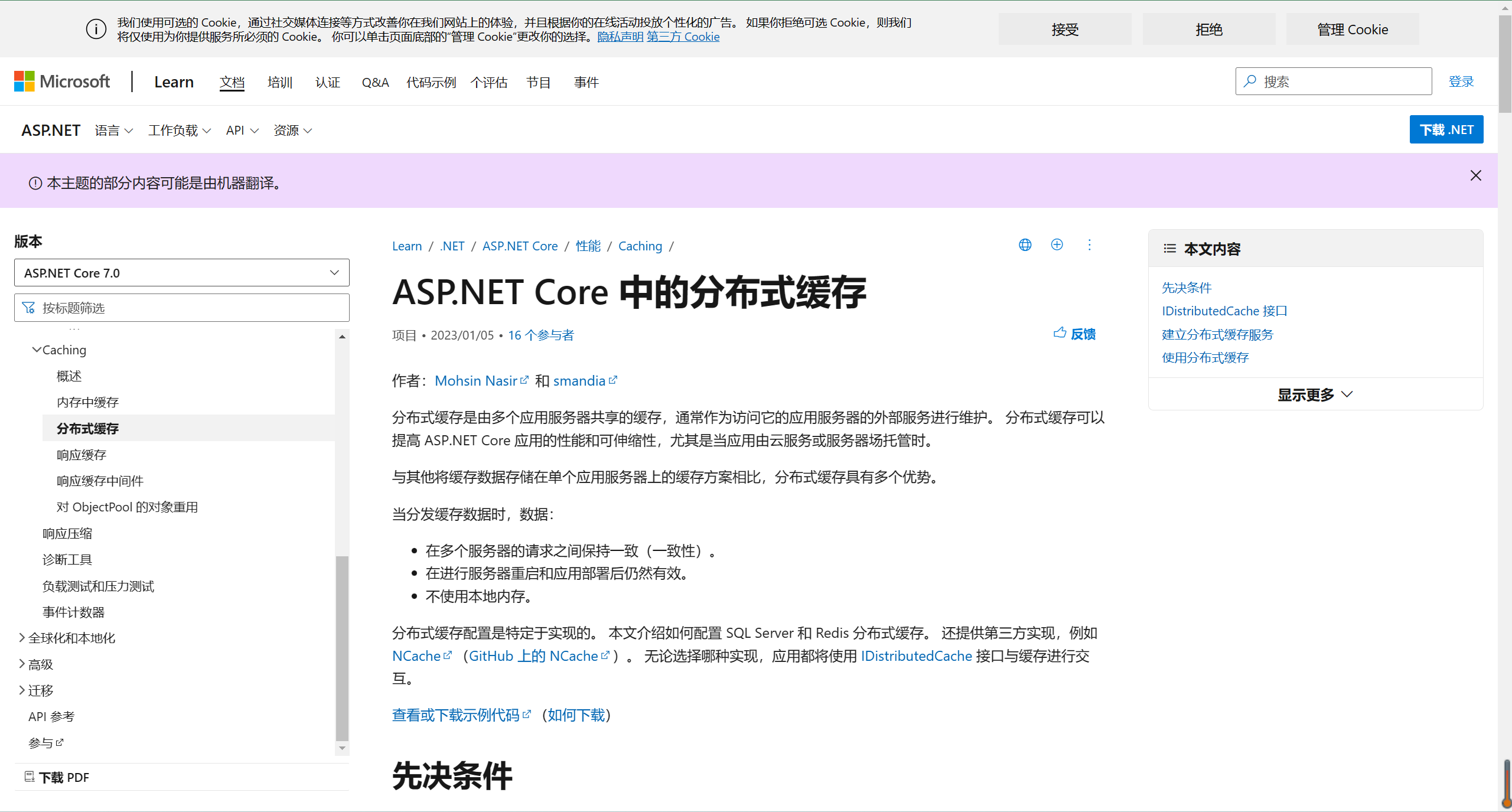
Task: Expand the 迁移 tree node
Action: 22,690
